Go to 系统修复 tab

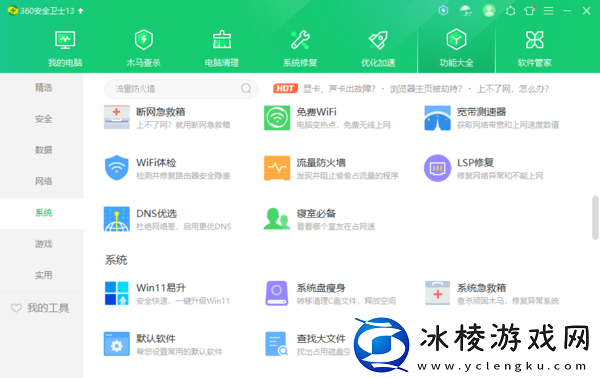pyautogui.click(x=300, y=49)
